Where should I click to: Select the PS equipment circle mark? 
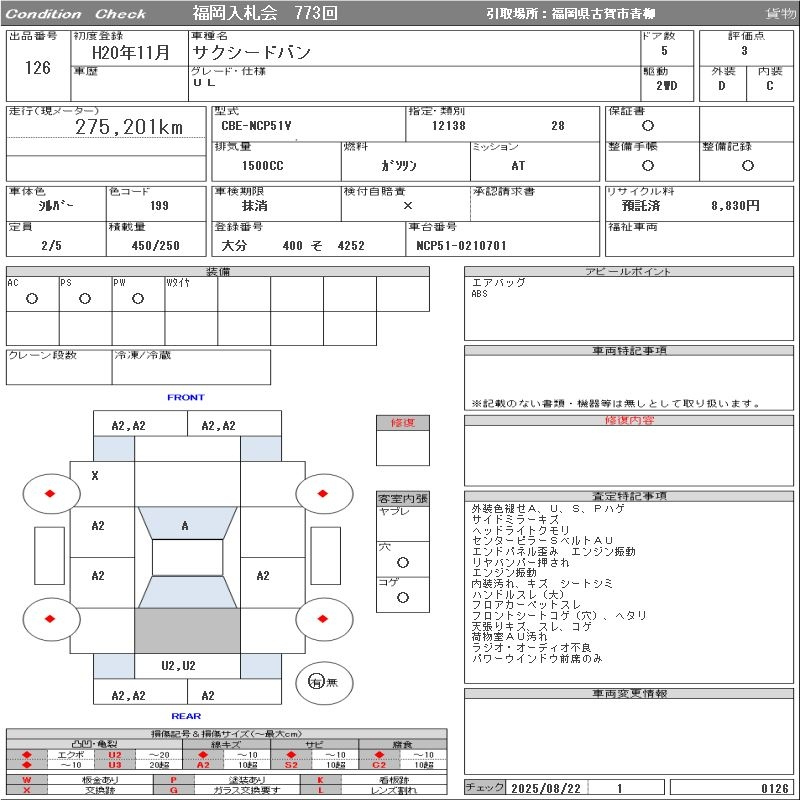[x=85, y=298]
